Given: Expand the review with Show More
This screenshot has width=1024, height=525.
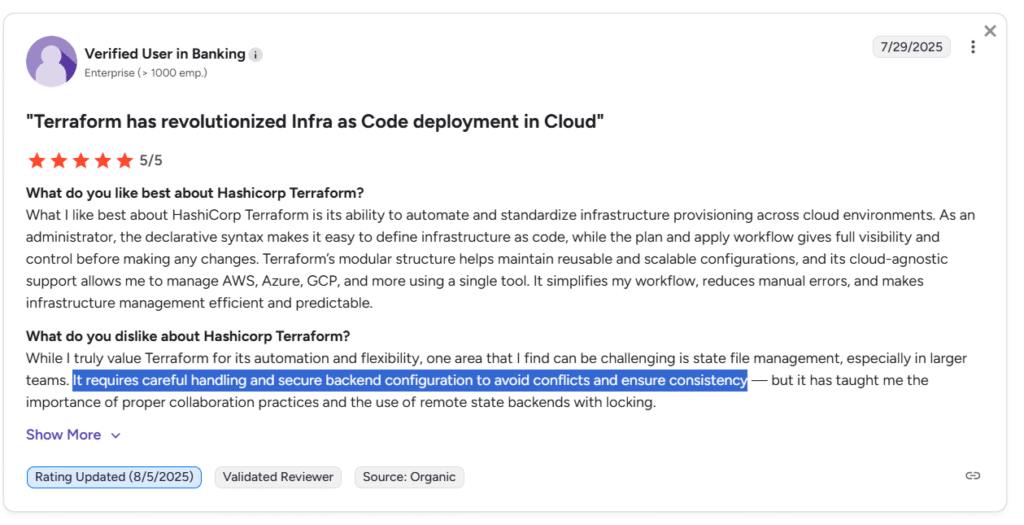Looking at the screenshot, I should click(63, 435).
